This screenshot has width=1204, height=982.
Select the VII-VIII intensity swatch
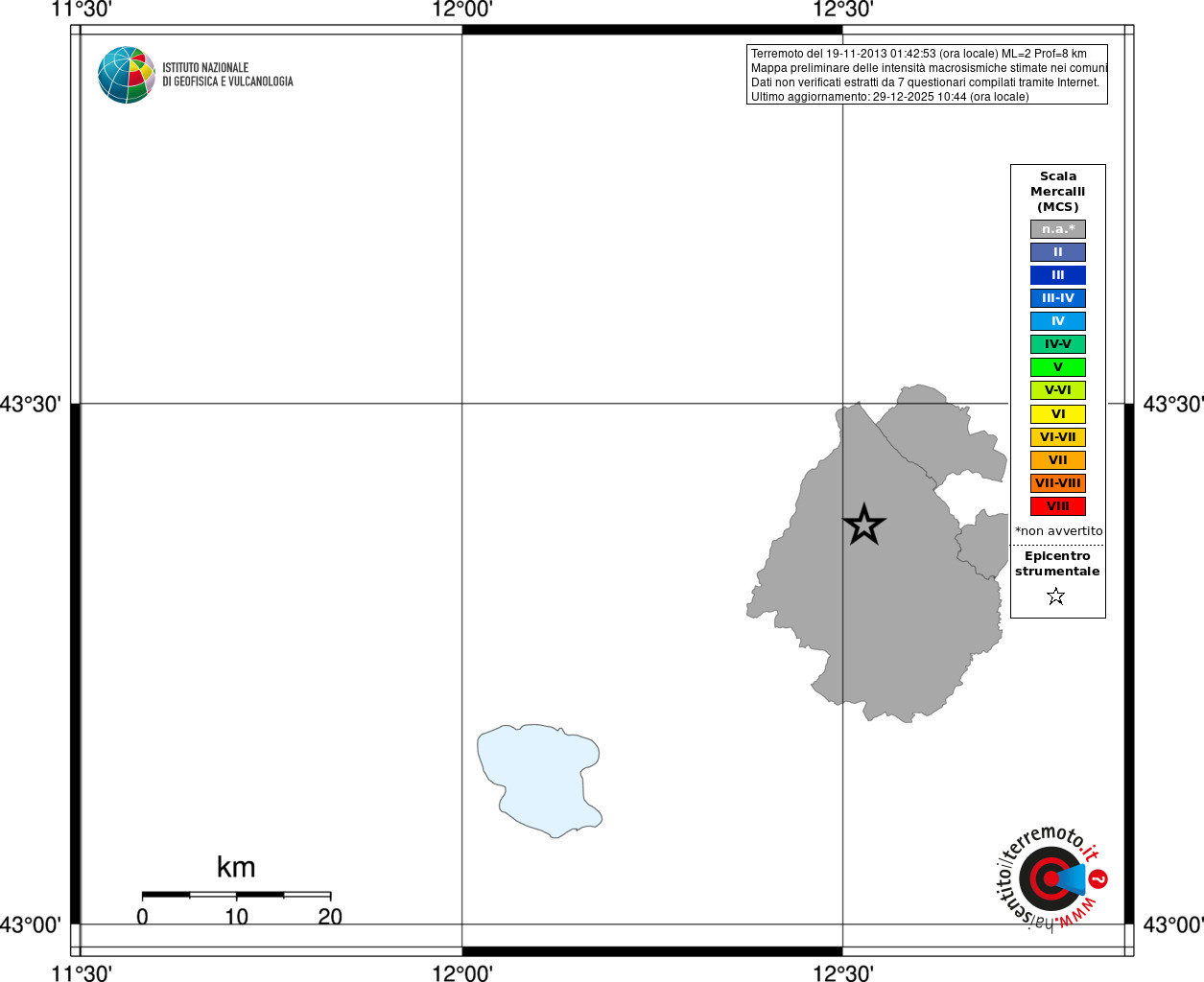[1058, 483]
